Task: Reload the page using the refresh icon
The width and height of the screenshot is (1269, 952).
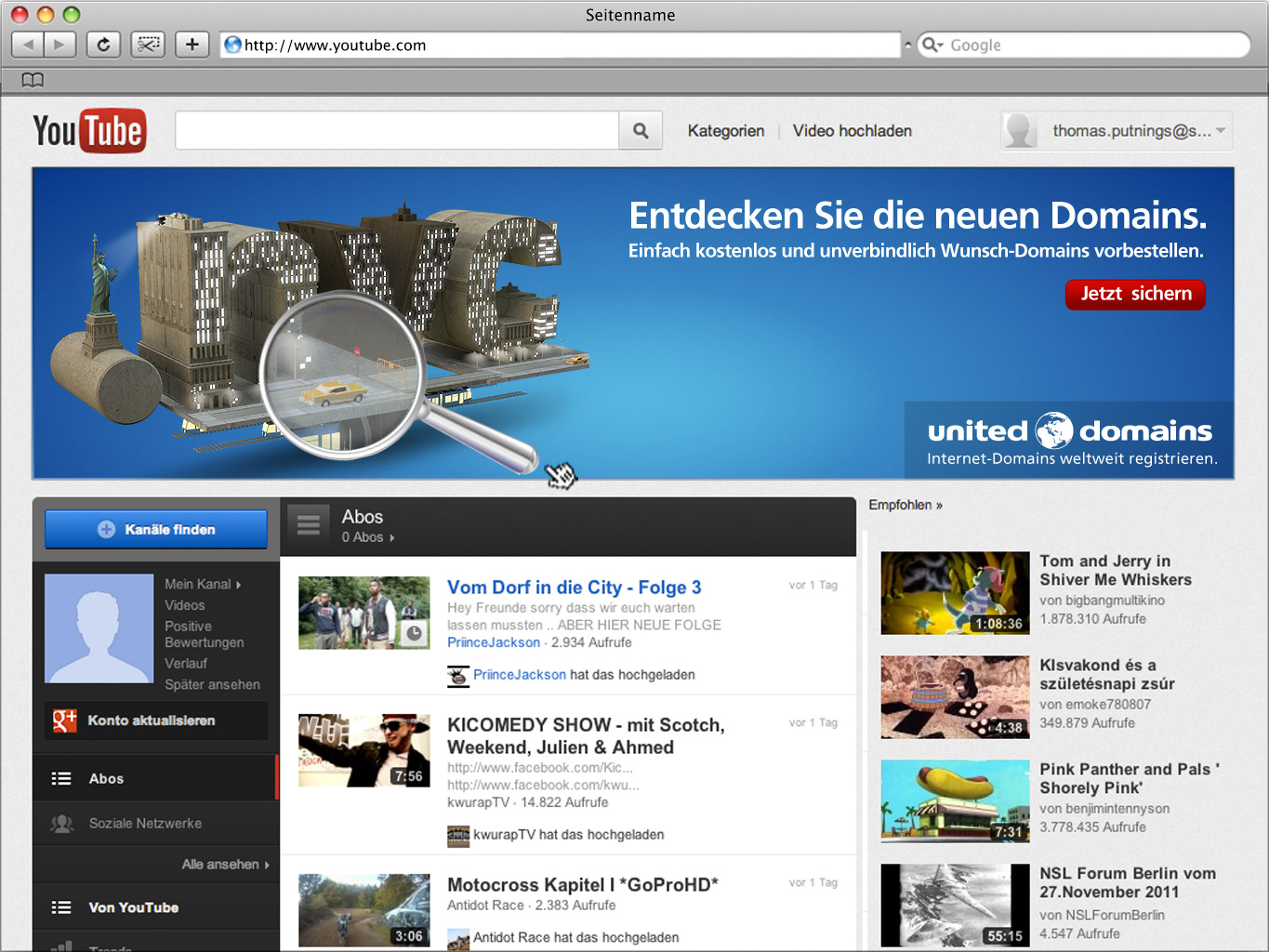Action: 103,45
